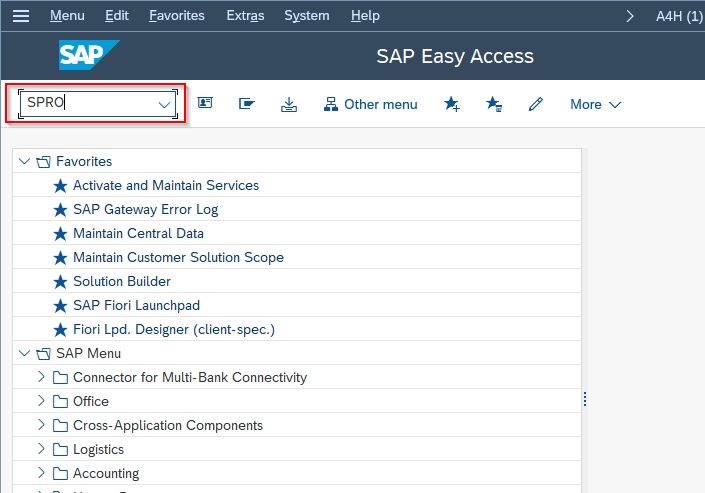Click the Office folder icon
The width and height of the screenshot is (705, 493).
point(60,401)
